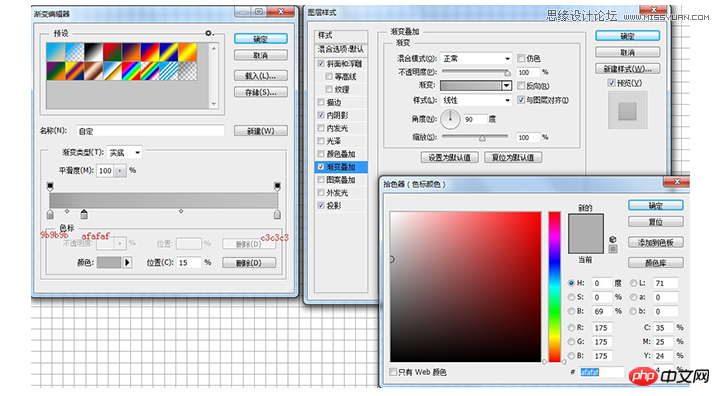Select the foreground-to-transparent checker gradient preset
The image size is (720, 396).
[74, 52]
